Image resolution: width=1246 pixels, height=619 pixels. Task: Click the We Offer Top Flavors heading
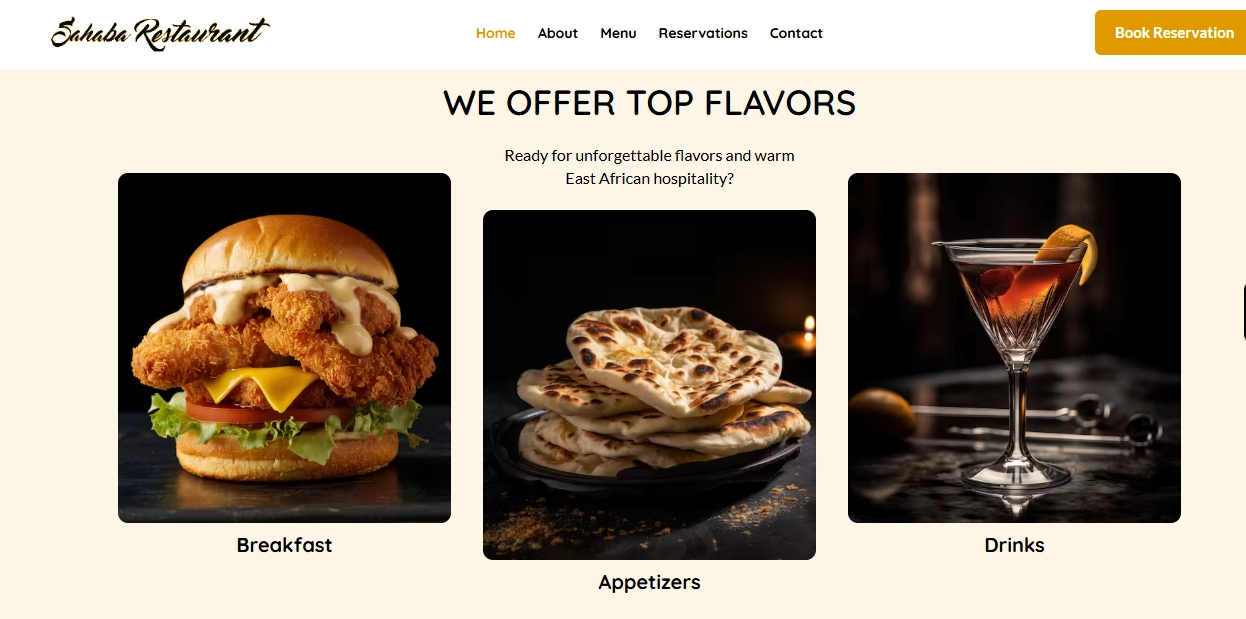(x=649, y=103)
